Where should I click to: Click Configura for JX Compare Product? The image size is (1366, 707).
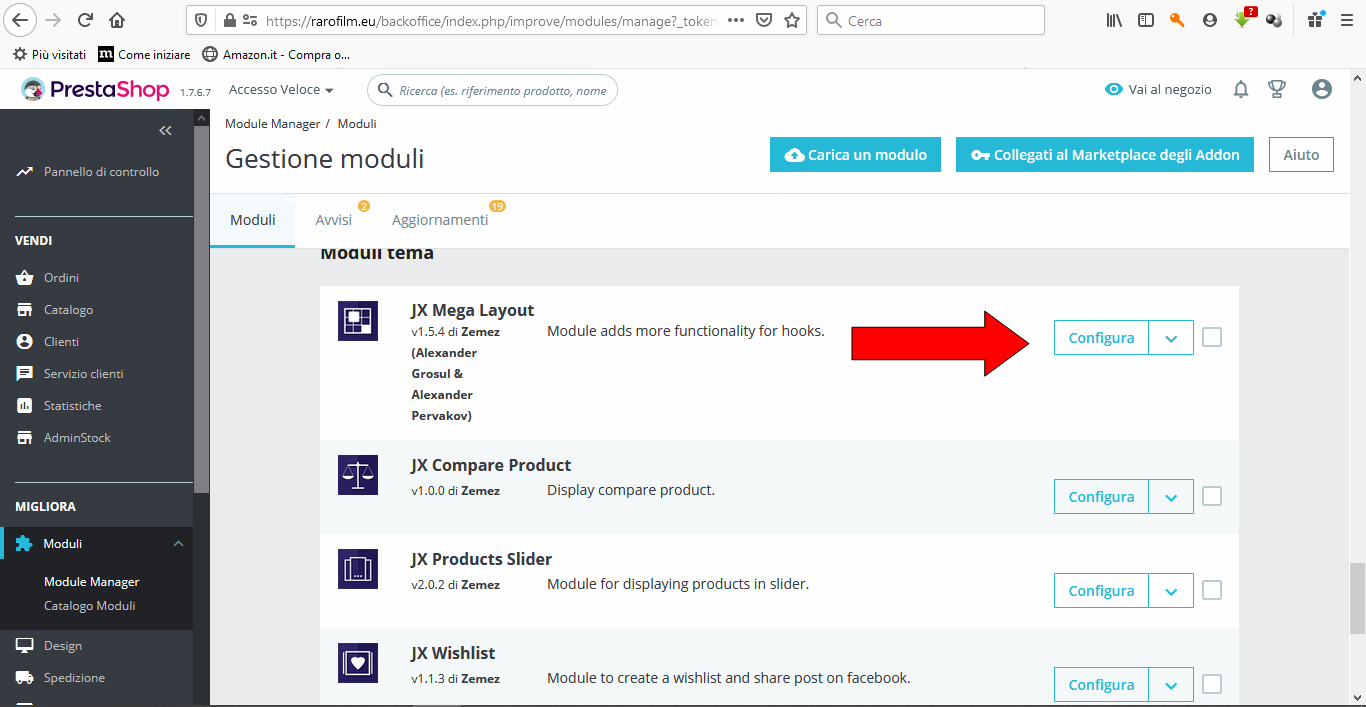coord(1101,496)
